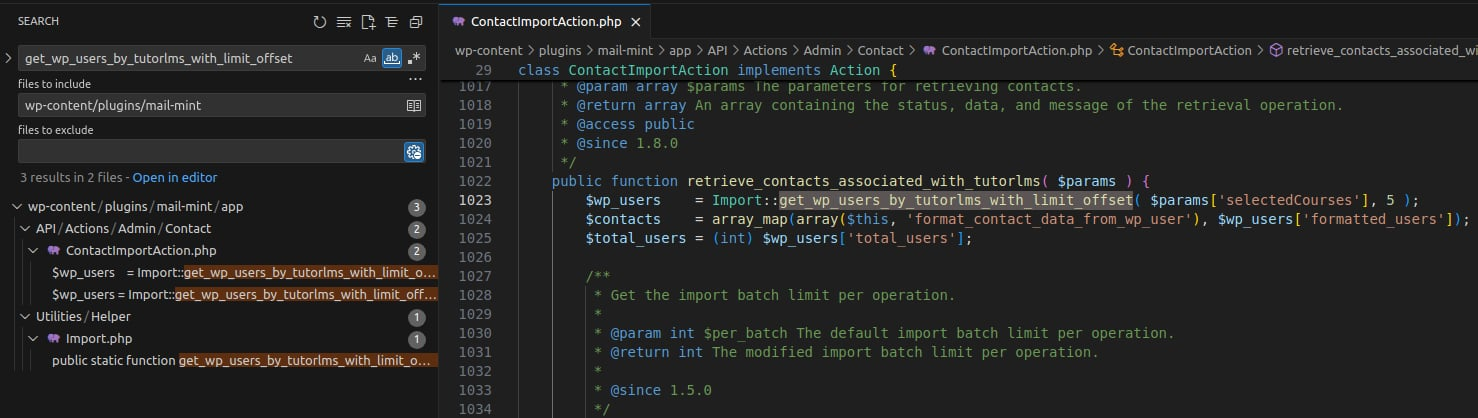
Task: Click PHP file icon in editor tab
Action: (x=458, y=21)
